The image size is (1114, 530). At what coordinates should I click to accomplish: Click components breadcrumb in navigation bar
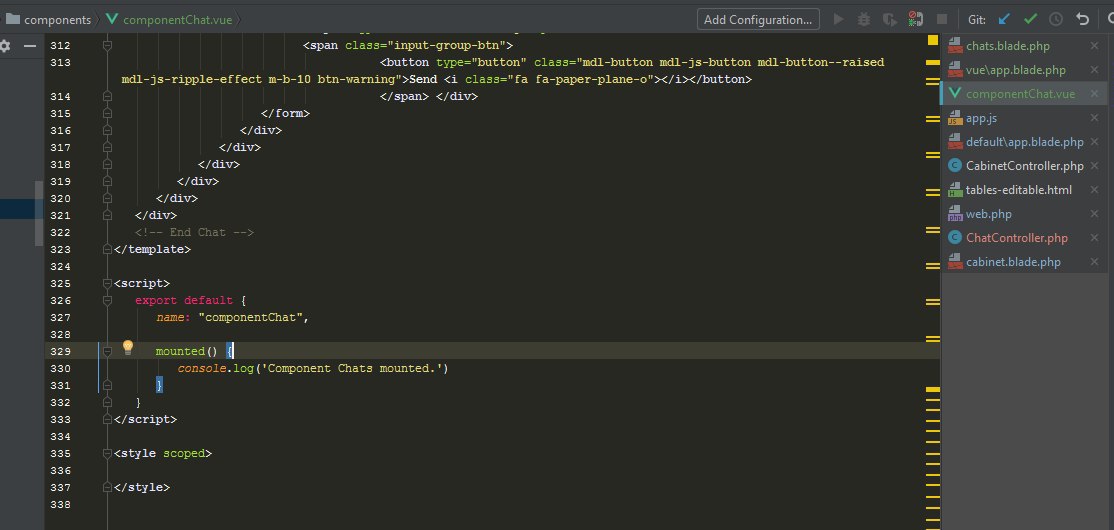tap(58, 20)
